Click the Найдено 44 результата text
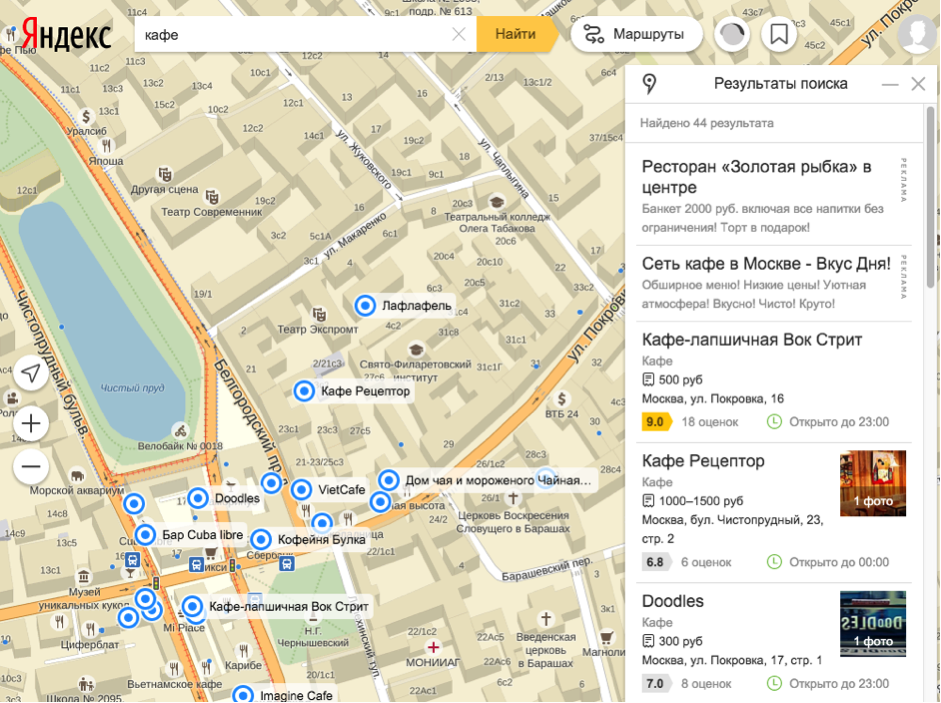This screenshot has height=703, width=941. [x=706, y=123]
